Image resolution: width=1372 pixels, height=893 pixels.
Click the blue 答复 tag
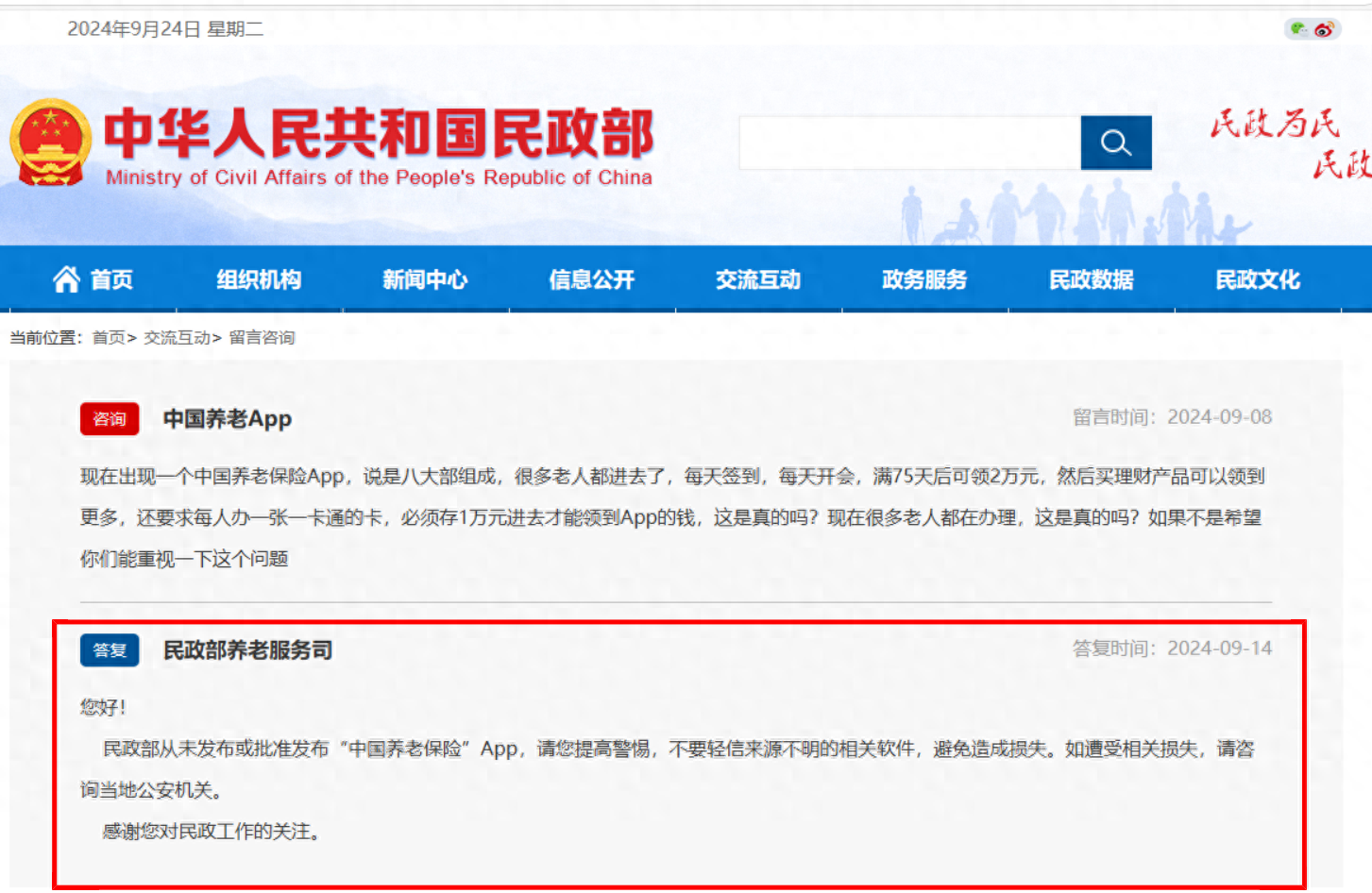(110, 650)
